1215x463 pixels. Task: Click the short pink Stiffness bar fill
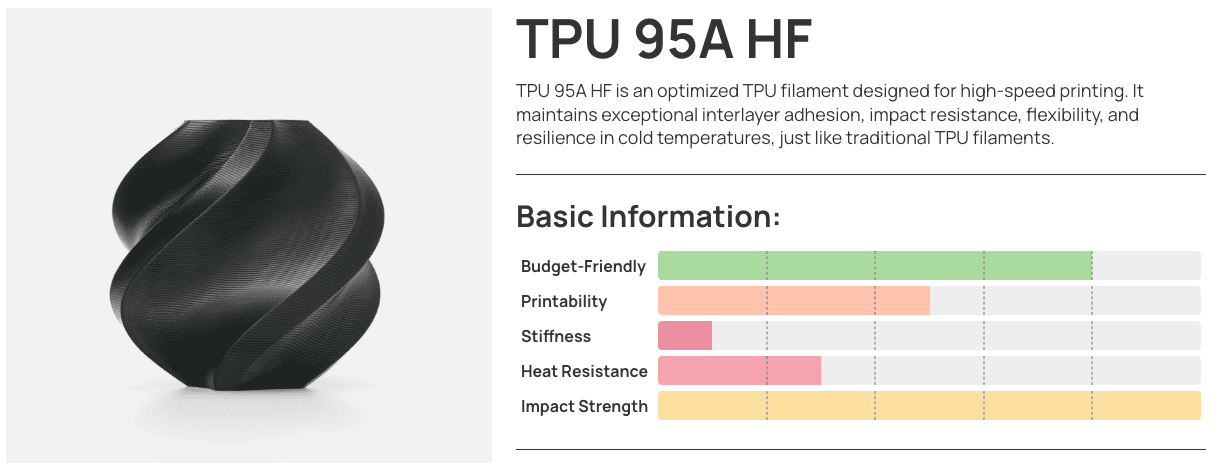pos(685,336)
